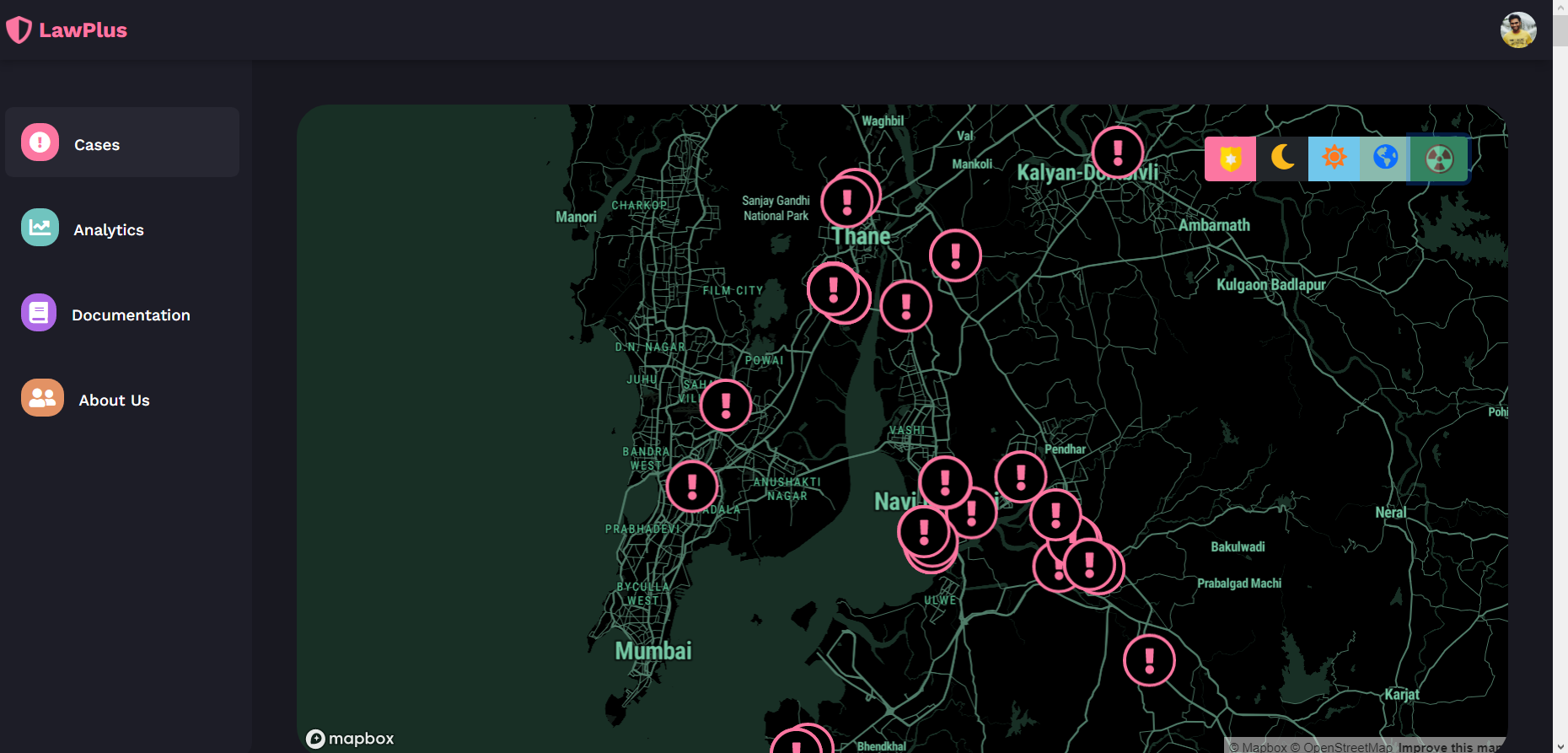Switch to the pink shield map theme
Screen dimensions: 1568x753
(x=1230, y=159)
